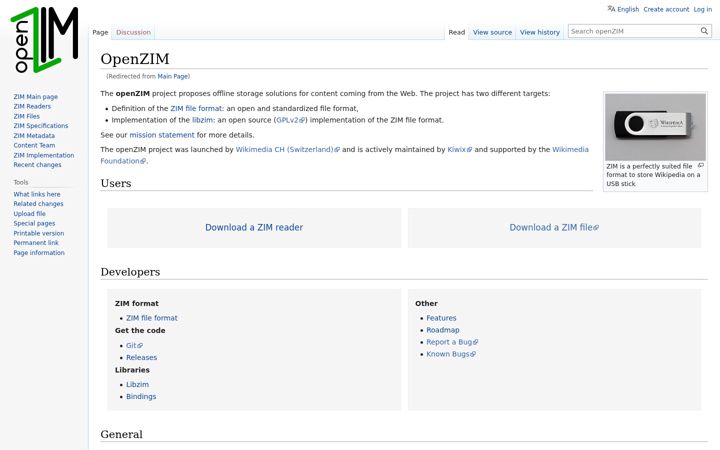The width and height of the screenshot is (720, 450).
Task: Open ZIM Files in sidebar
Action: (27, 116)
